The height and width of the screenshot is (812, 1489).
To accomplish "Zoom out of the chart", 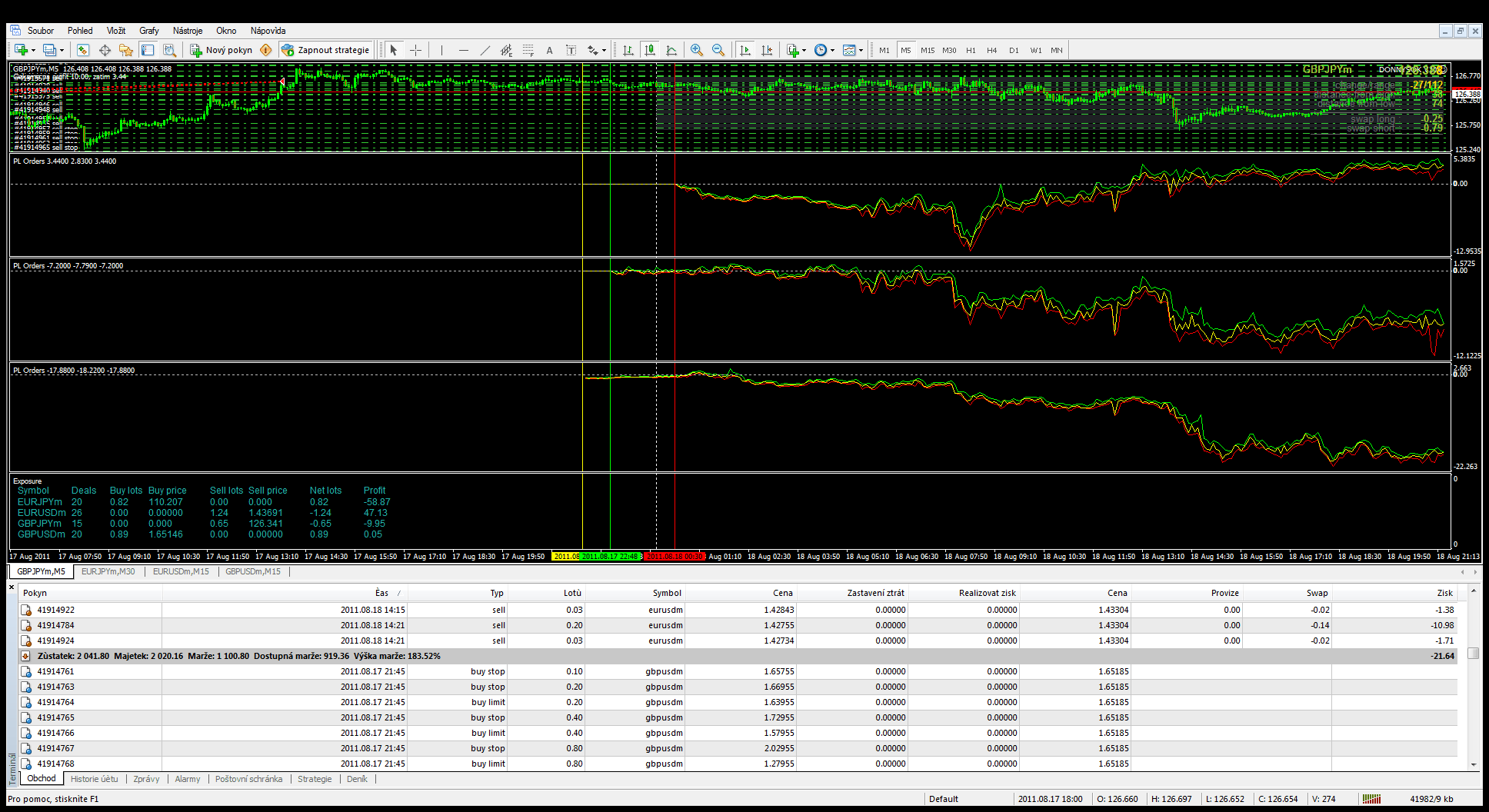I will tap(718, 50).
